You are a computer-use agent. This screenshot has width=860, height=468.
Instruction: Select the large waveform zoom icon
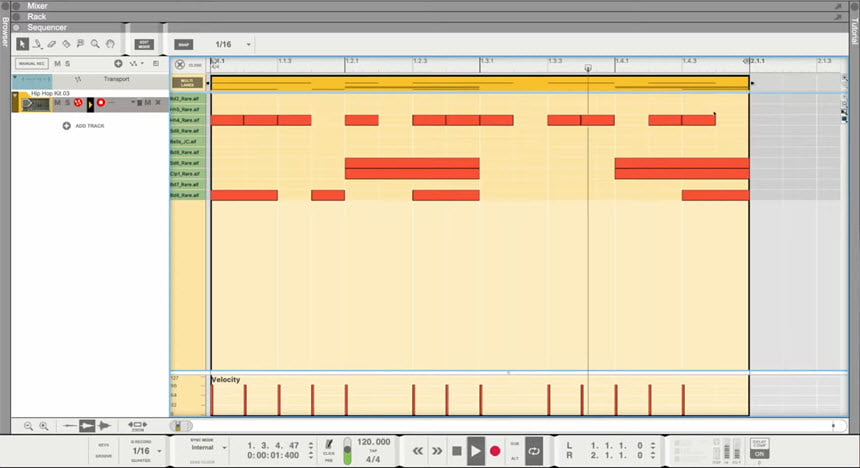(x=104, y=426)
